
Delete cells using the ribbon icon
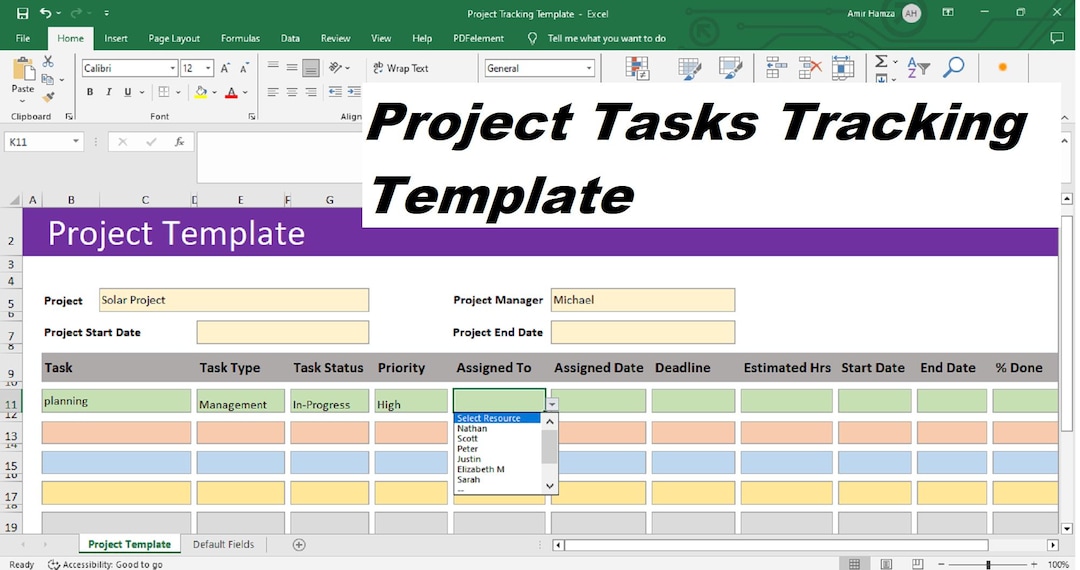[810, 68]
